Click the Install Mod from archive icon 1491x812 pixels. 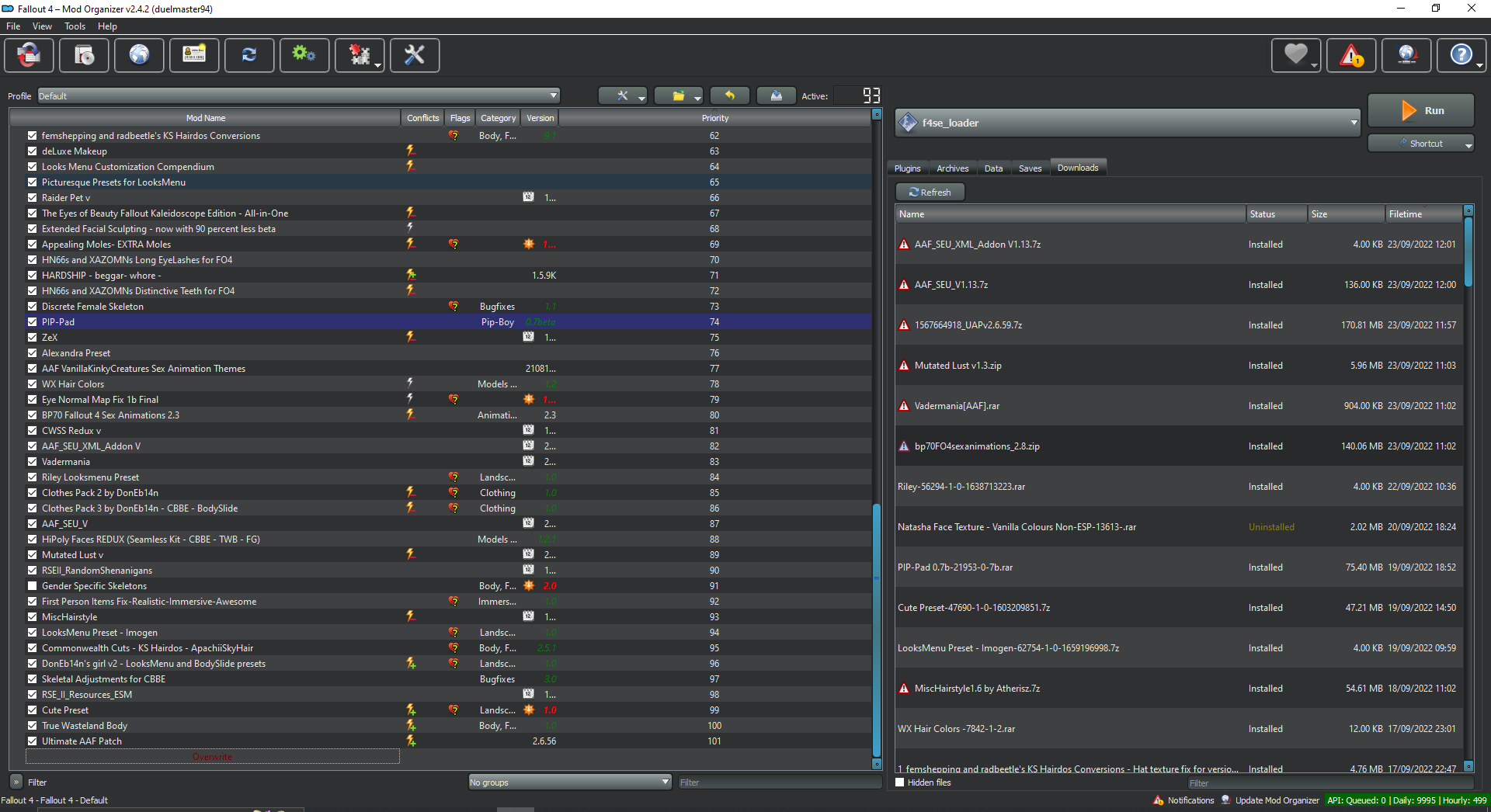85,55
